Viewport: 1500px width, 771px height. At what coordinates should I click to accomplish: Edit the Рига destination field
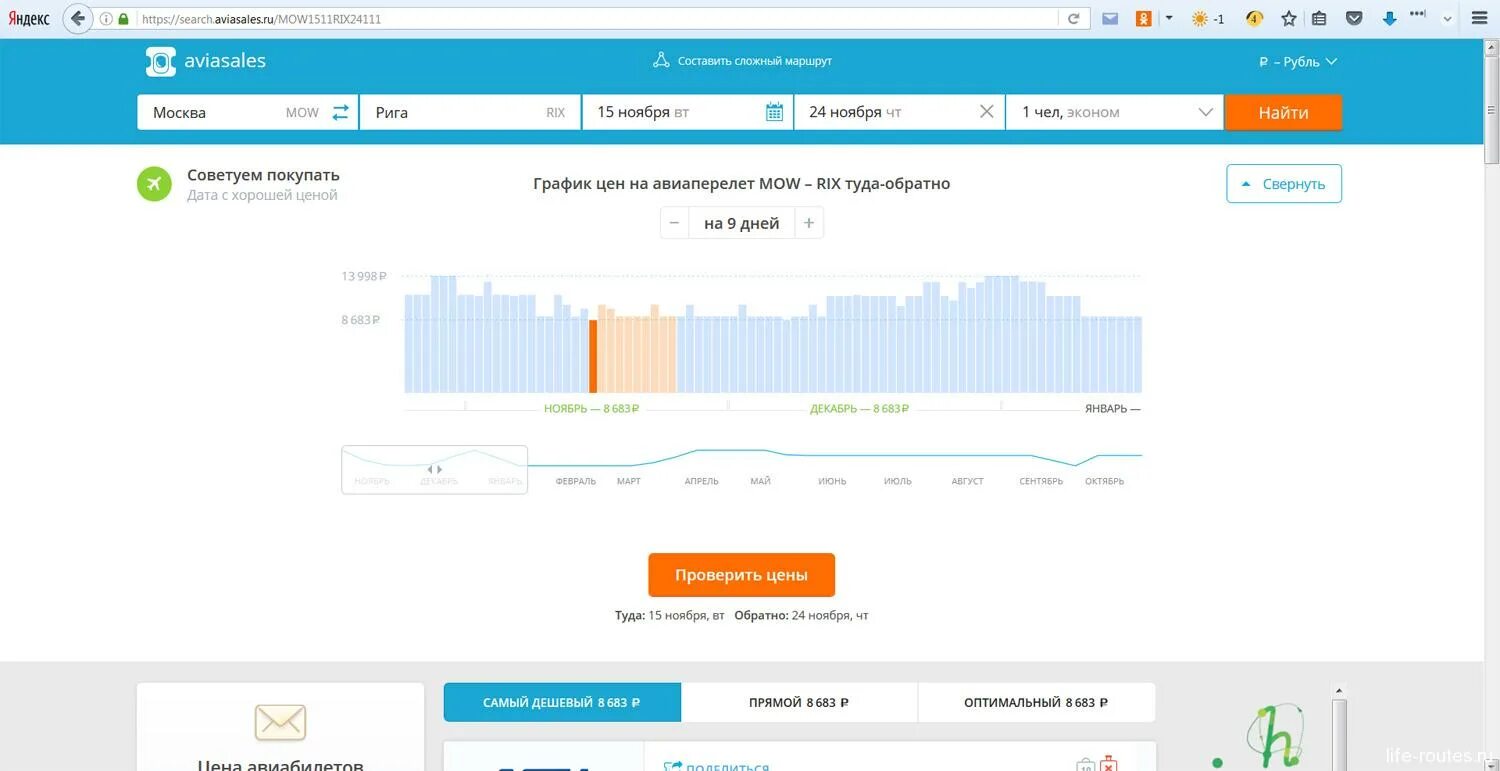pos(469,112)
